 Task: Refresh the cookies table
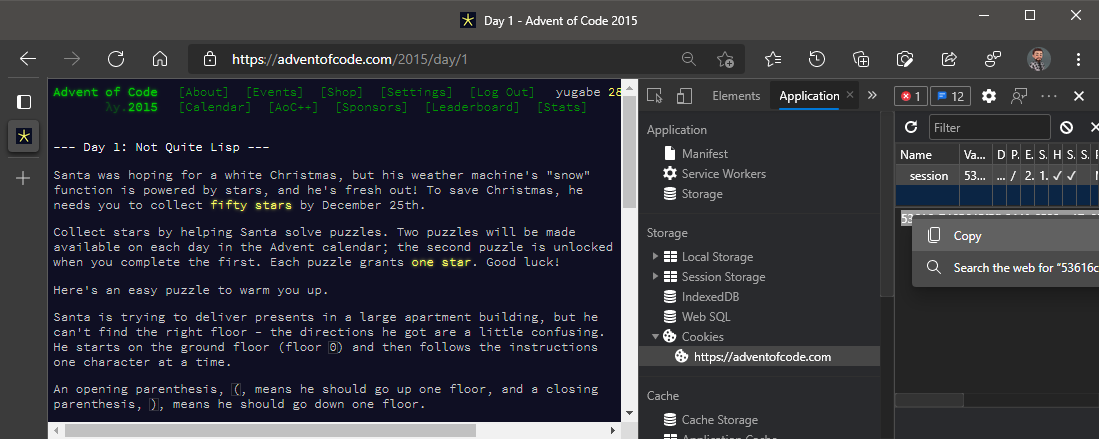tap(911, 127)
